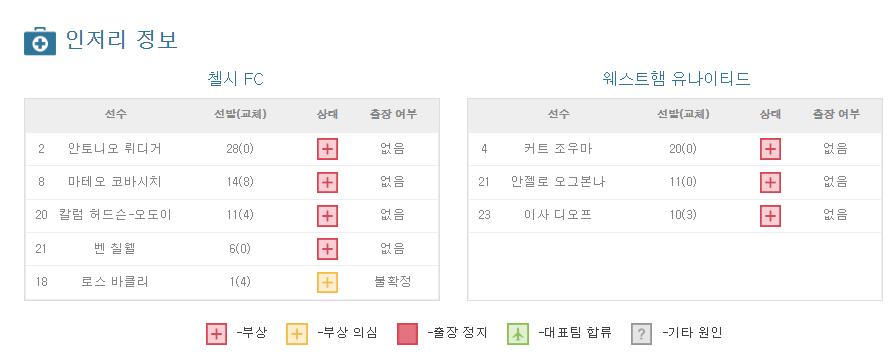Image resolution: width=895 pixels, height=360 pixels.
Task: Click the gray question mark 기타 원인 icon
Action: (642, 334)
